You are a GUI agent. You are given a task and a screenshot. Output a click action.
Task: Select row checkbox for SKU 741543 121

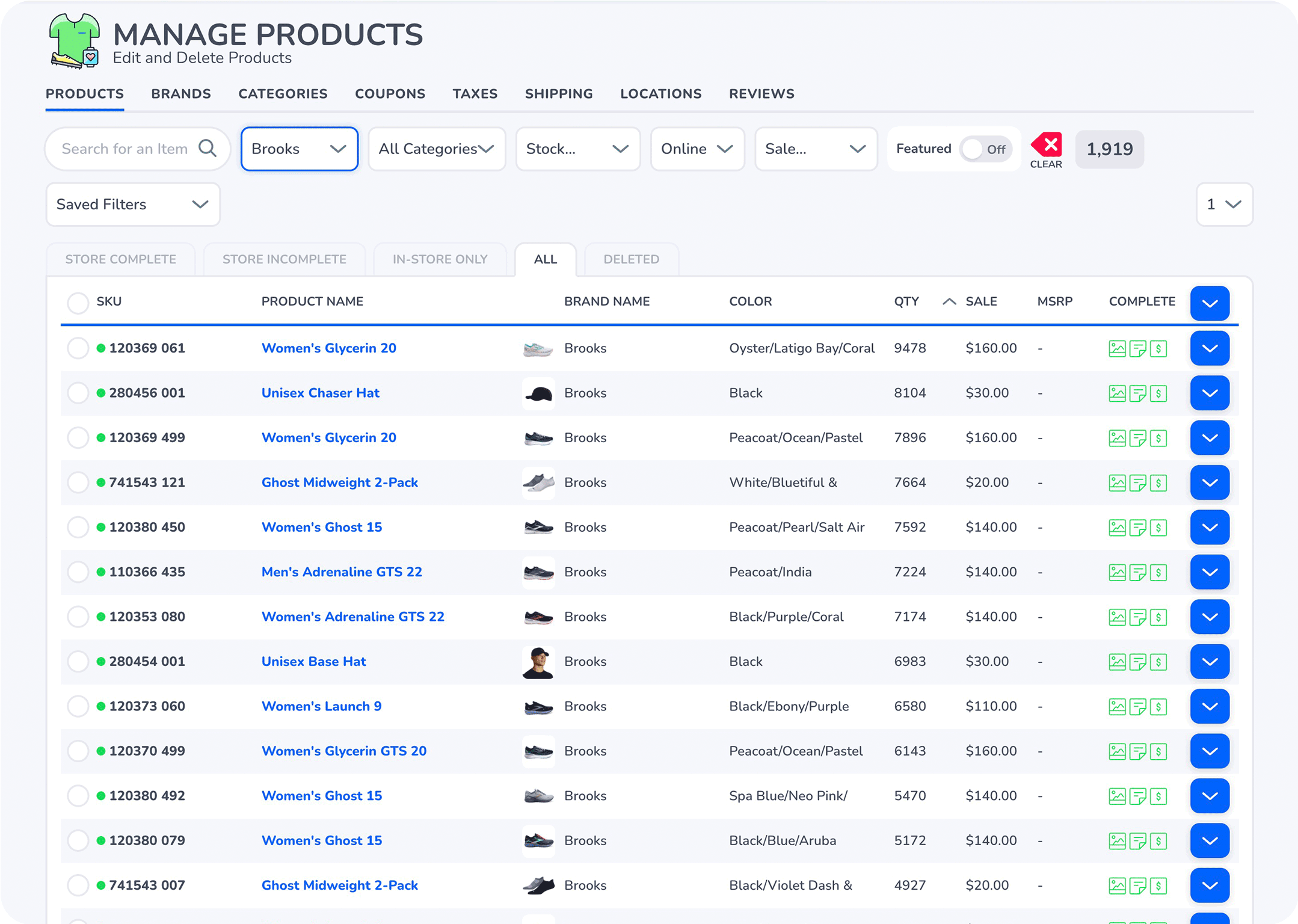[78, 482]
